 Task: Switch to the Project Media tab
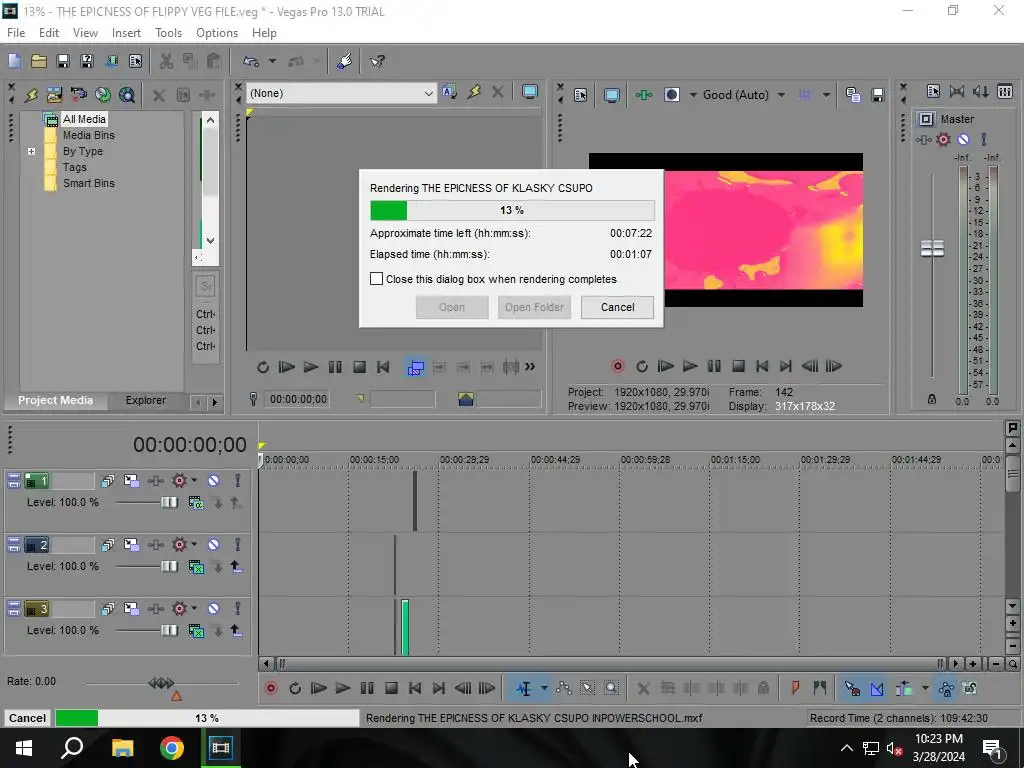point(56,400)
